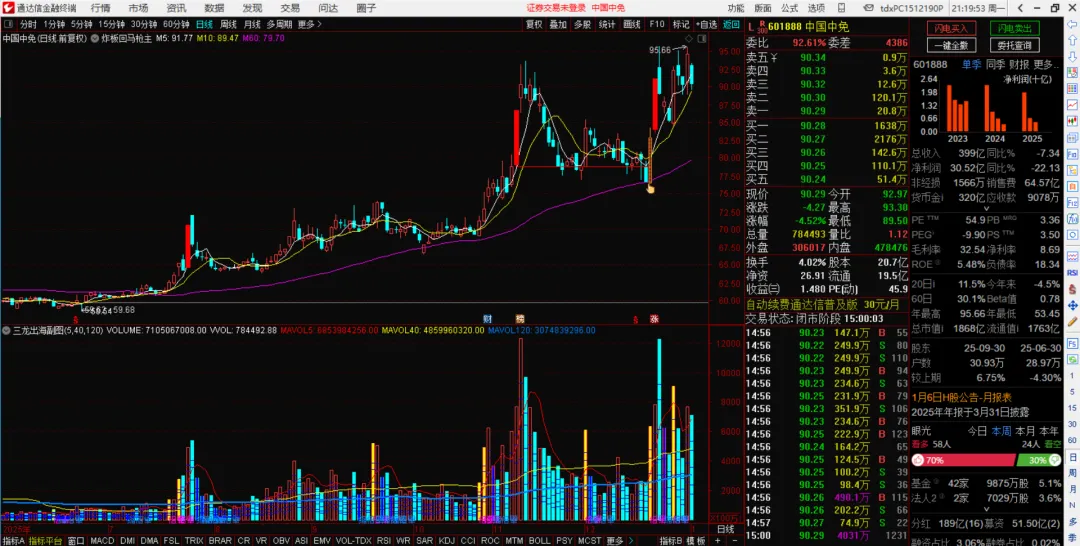
Task: Click the 财 marker below the price chart
Action: pyautogui.click(x=487, y=319)
